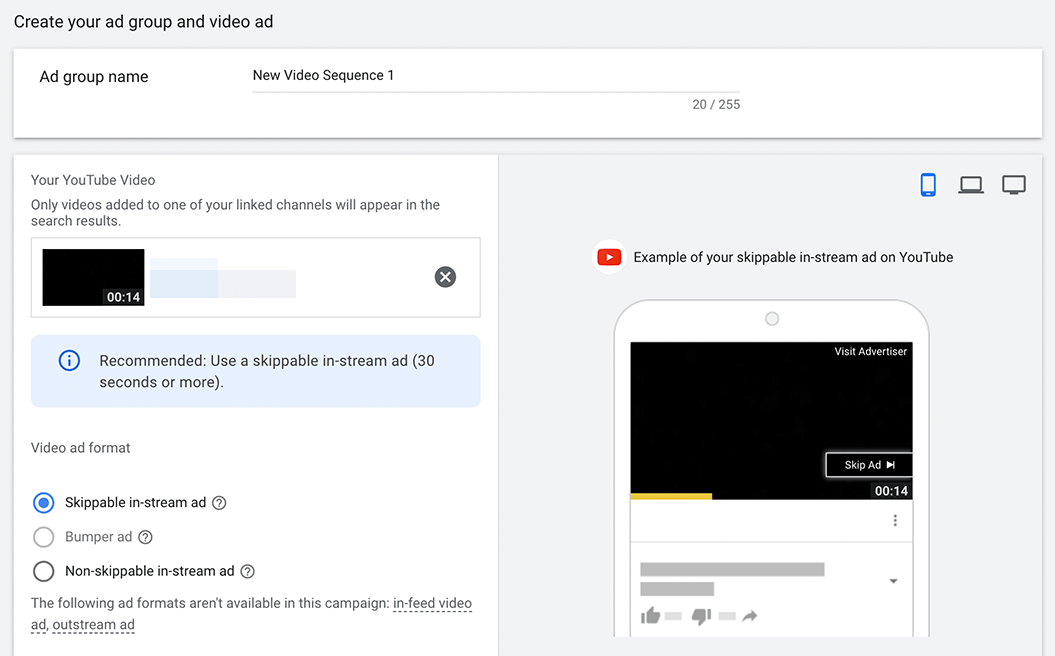
Task: Click the yellow ad progress bar
Action: click(671, 497)
